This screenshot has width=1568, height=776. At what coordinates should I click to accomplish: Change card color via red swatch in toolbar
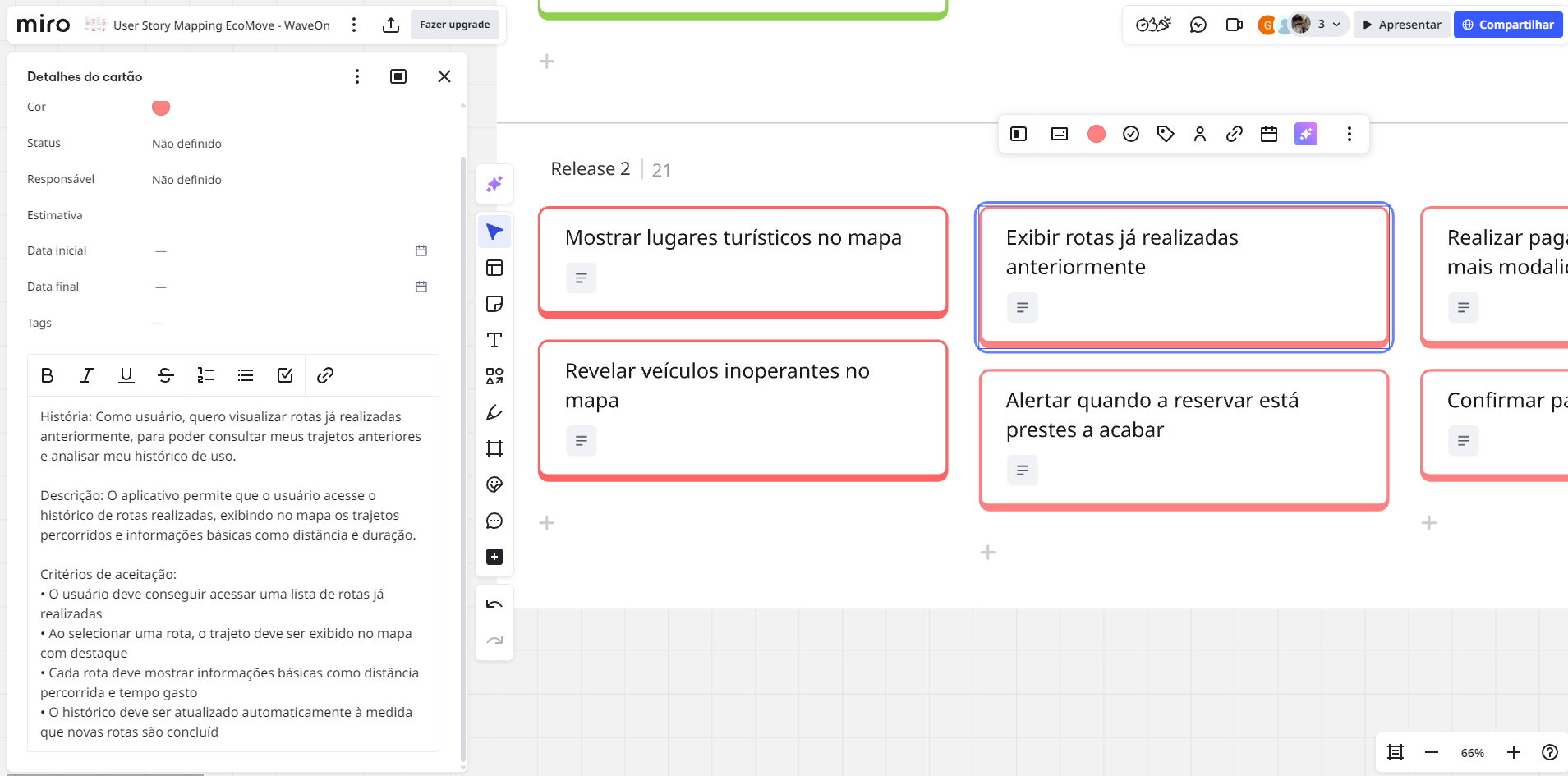point(1097,134)
